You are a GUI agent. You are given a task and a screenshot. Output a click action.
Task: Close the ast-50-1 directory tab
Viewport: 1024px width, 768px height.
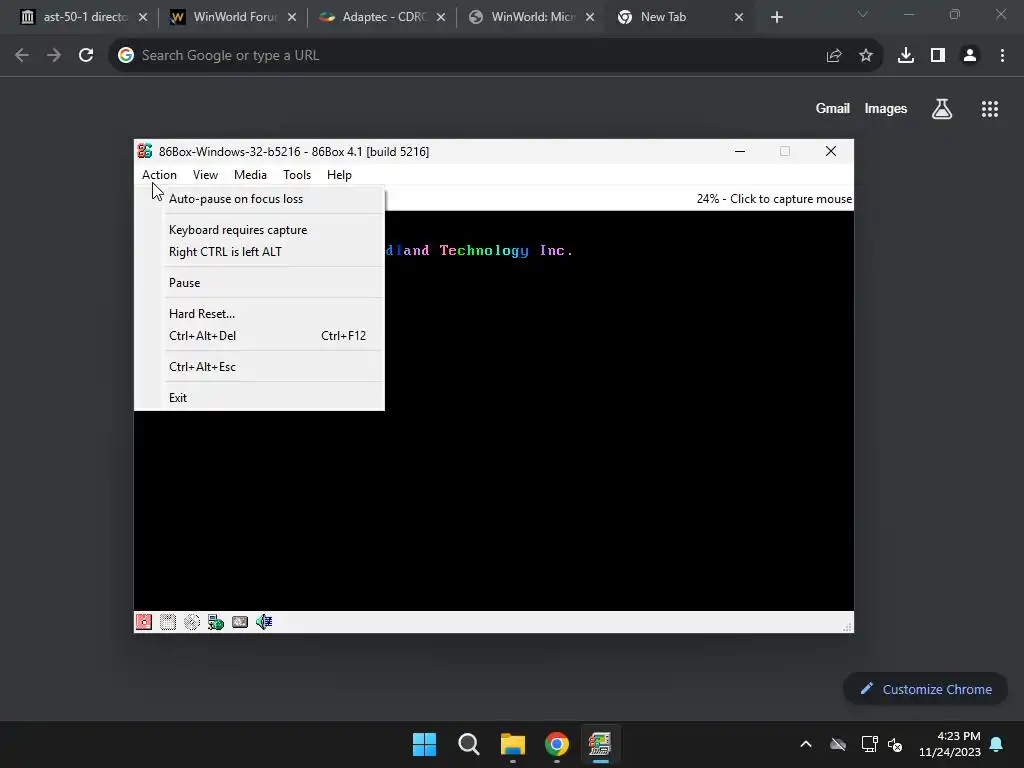click(143, 17)
